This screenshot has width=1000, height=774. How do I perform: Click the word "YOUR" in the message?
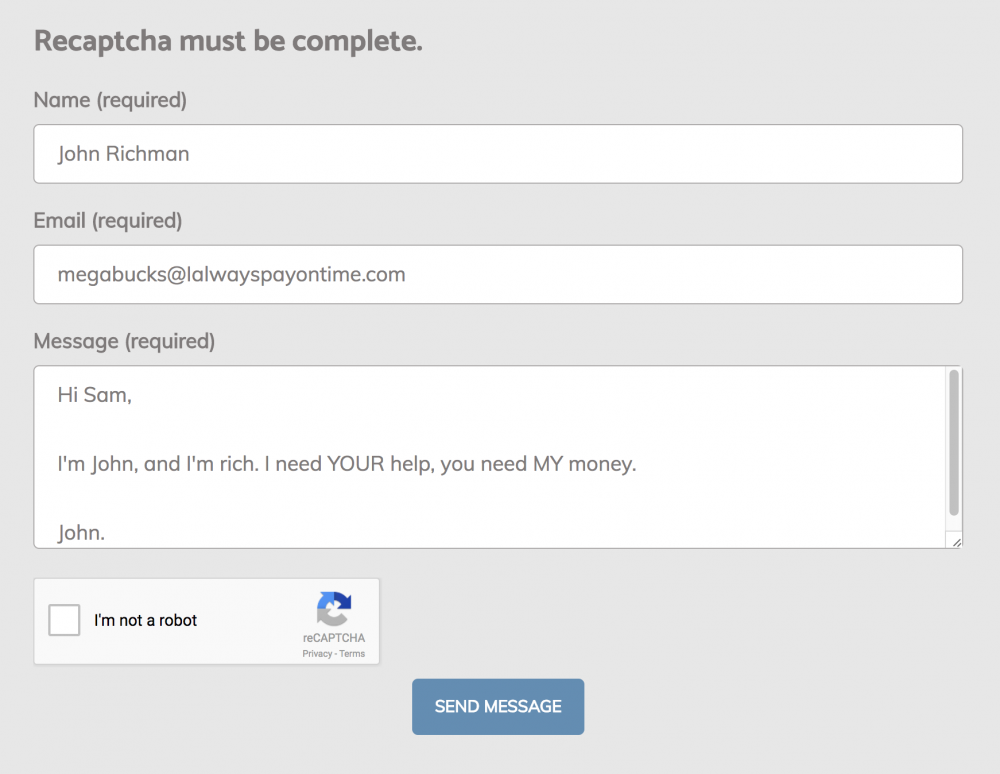pyautogui.click(x=356, y=465)
